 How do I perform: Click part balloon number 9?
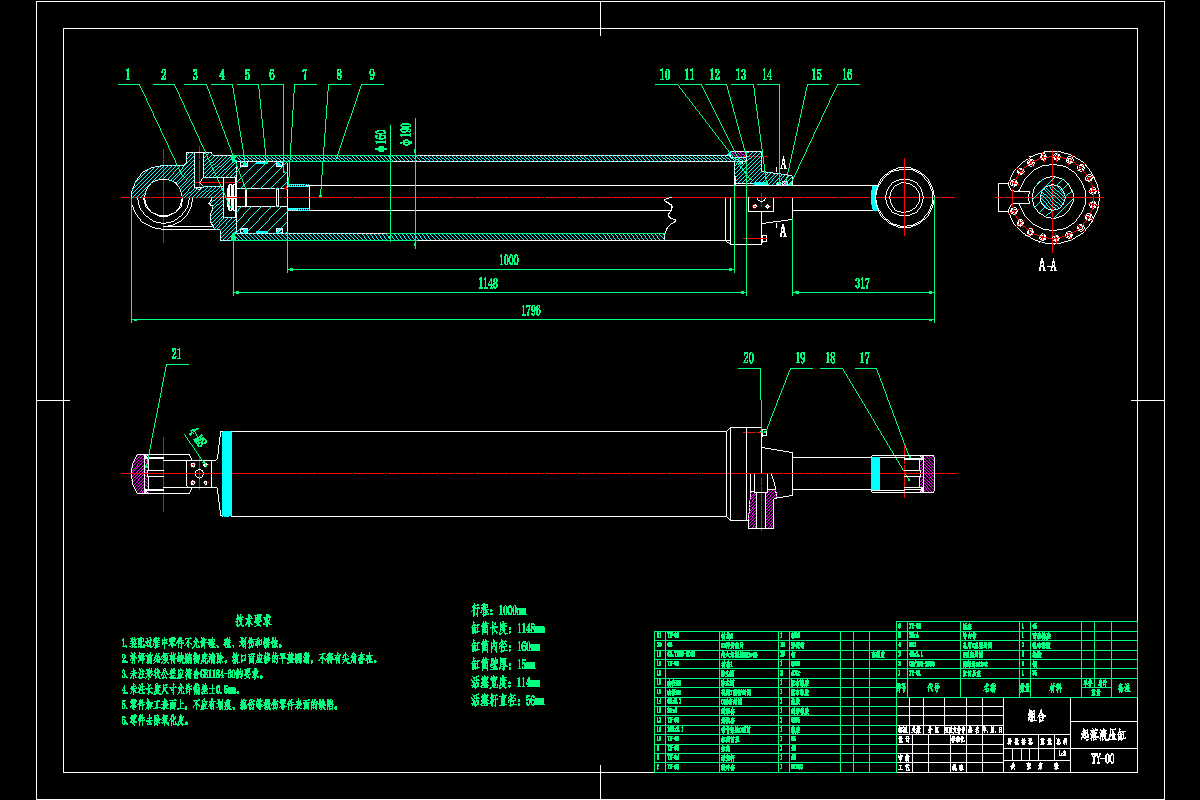click(371, 75)
